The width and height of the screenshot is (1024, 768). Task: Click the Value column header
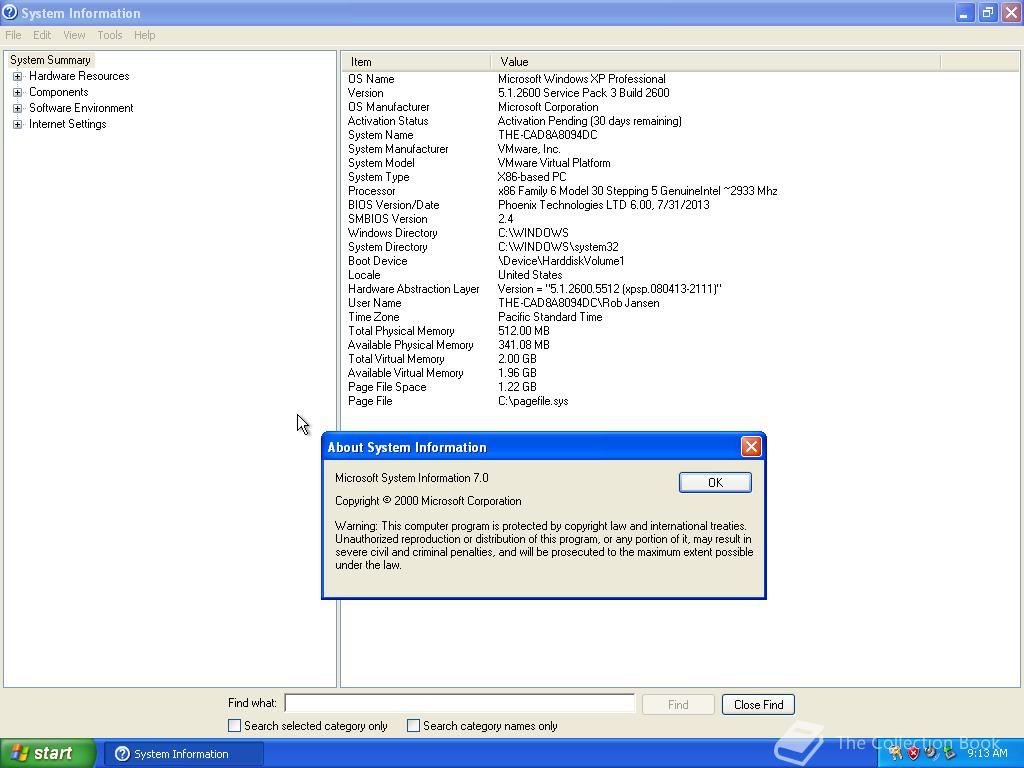pos(716,62)
